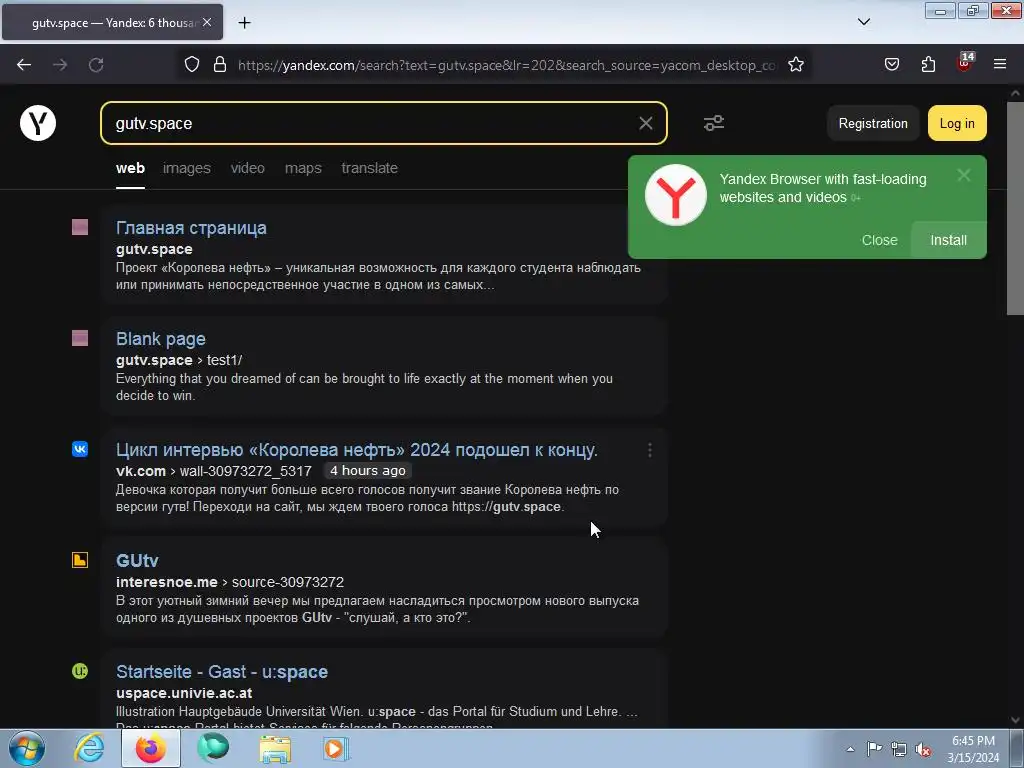Clear the search query with the X
This screenshot has height=768, width=1024.
646,123
